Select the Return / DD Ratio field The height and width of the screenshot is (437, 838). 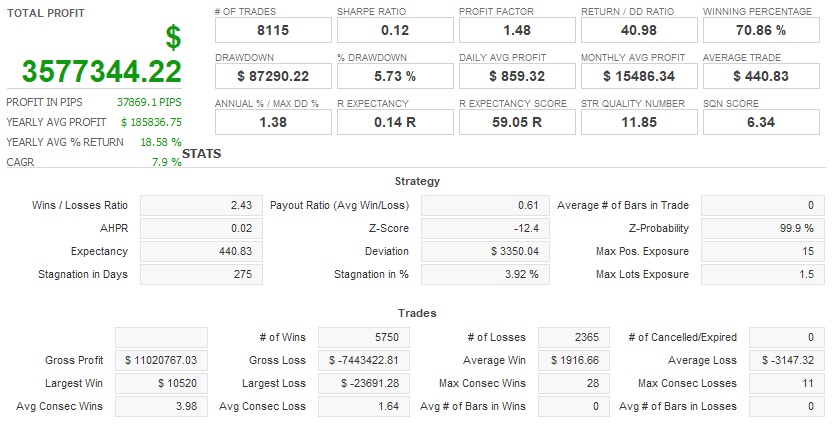pos(638,30)
